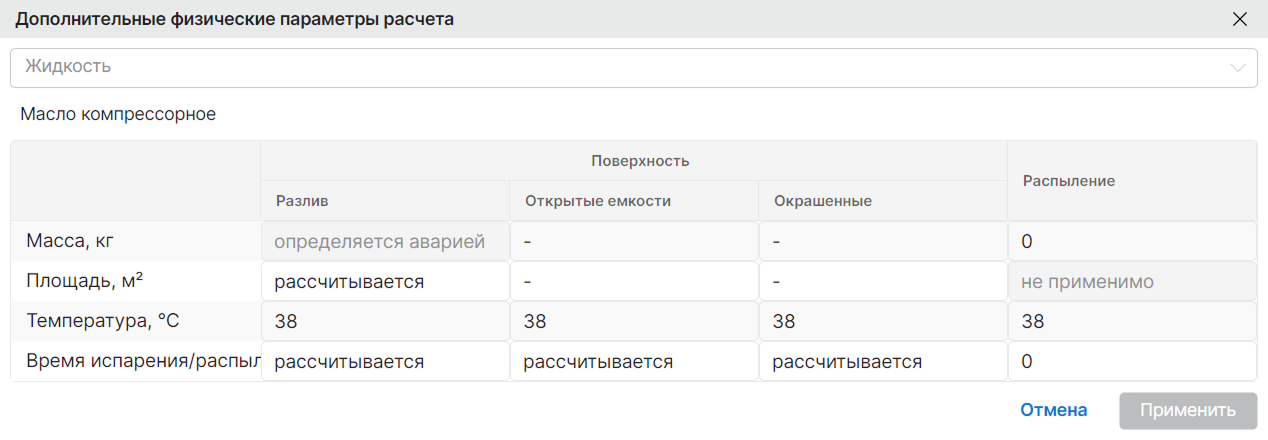Close the dialog with the X icon
1268x440 pixels.
click(1240, 19)
